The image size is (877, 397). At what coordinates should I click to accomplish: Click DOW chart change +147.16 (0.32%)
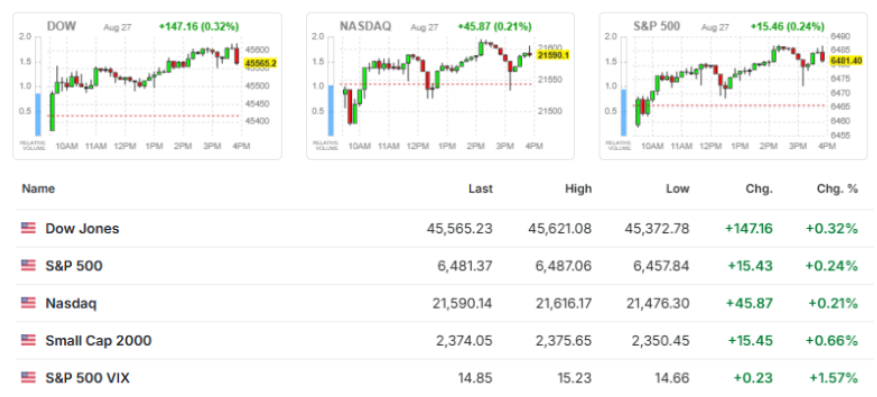[x=199, y=26]
